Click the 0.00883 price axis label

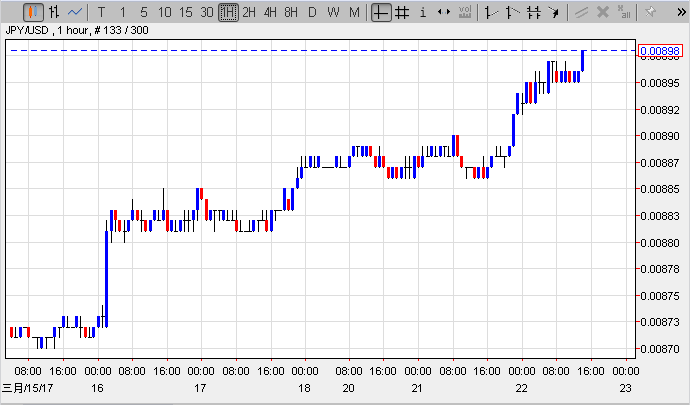pos(660,216)
